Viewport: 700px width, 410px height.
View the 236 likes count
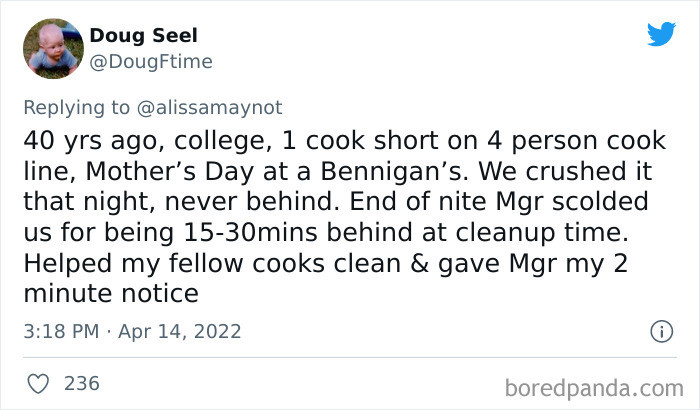(x=82, y=384)
